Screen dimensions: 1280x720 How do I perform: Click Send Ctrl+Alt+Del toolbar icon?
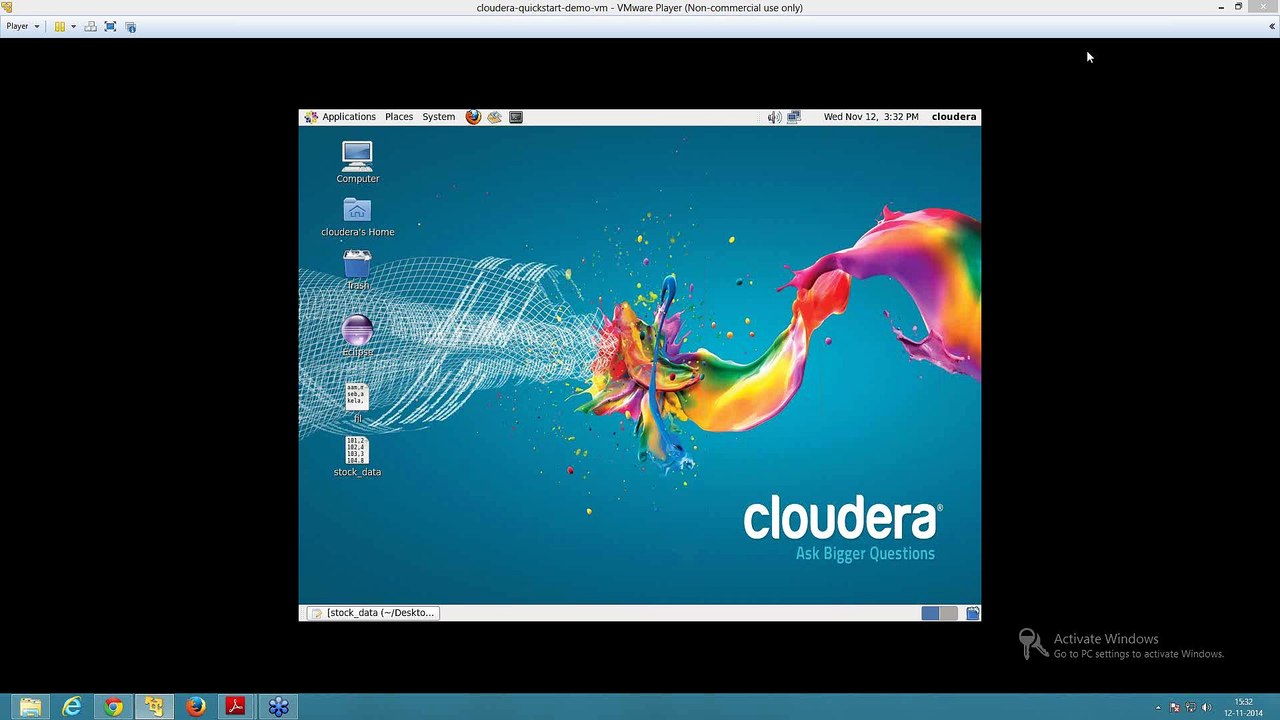91,26
